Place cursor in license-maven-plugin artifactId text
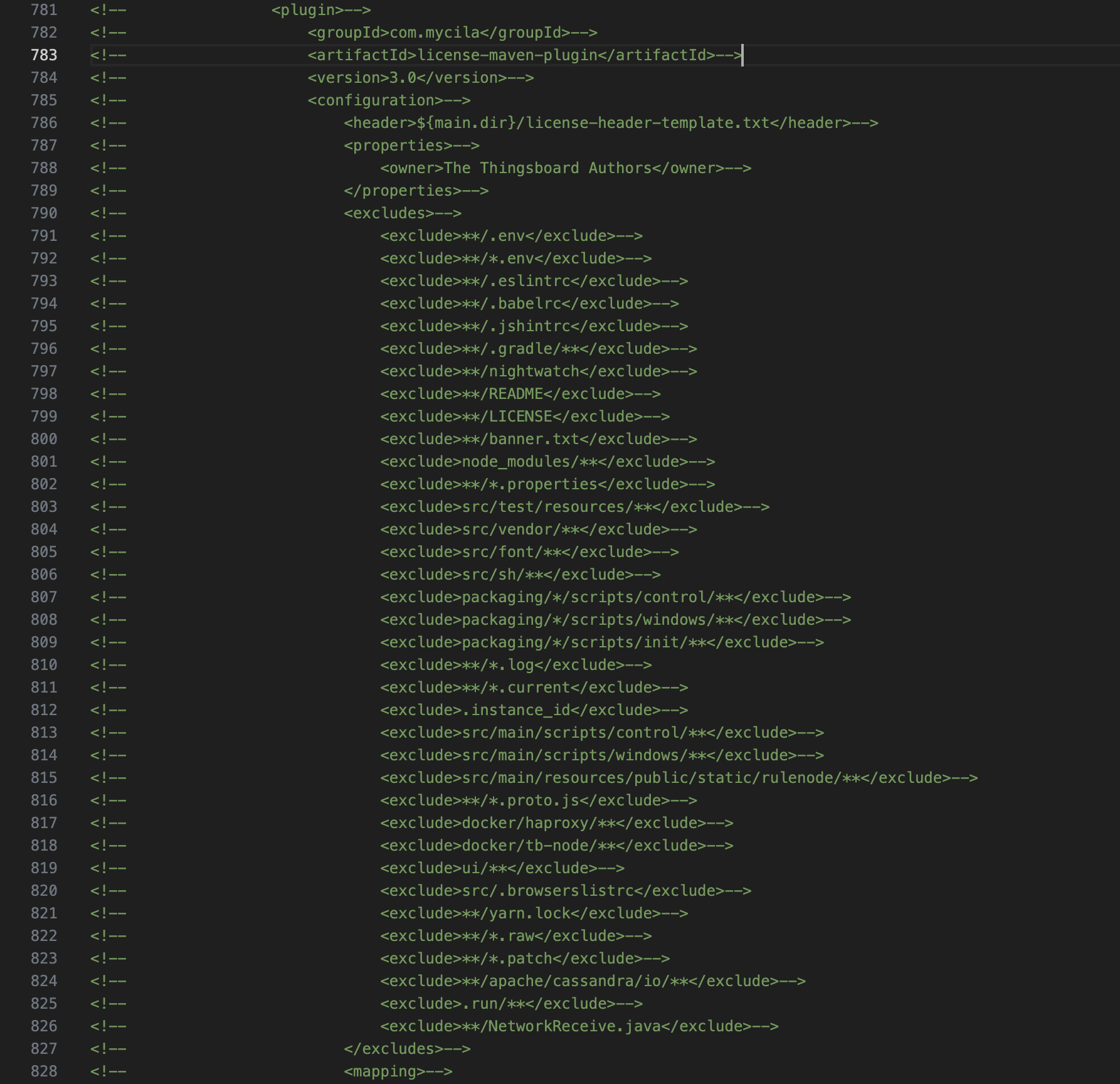 (x=507, y=55)
